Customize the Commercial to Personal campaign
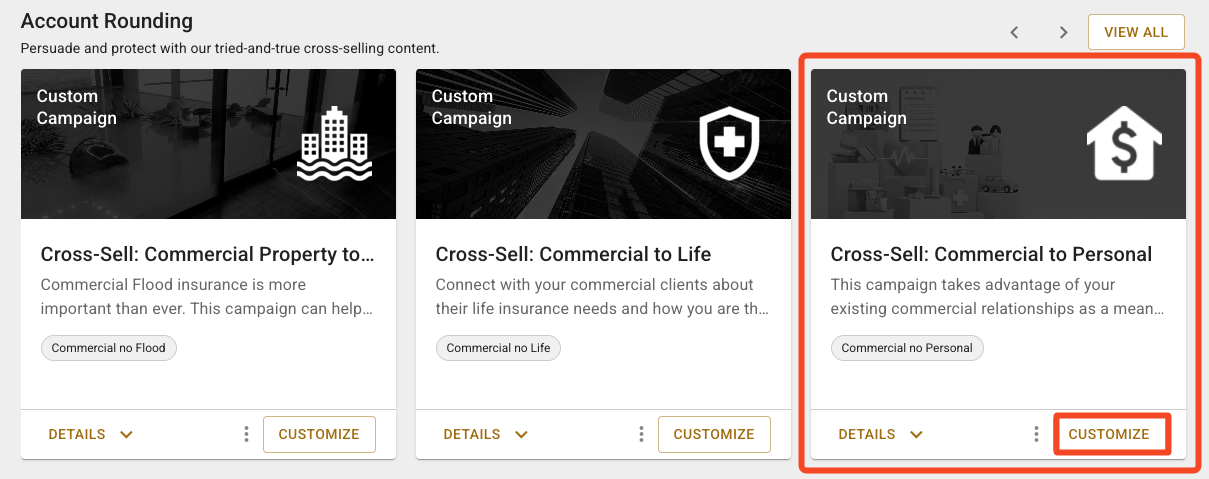The image size is (1209, 479). pos(1109,434)
